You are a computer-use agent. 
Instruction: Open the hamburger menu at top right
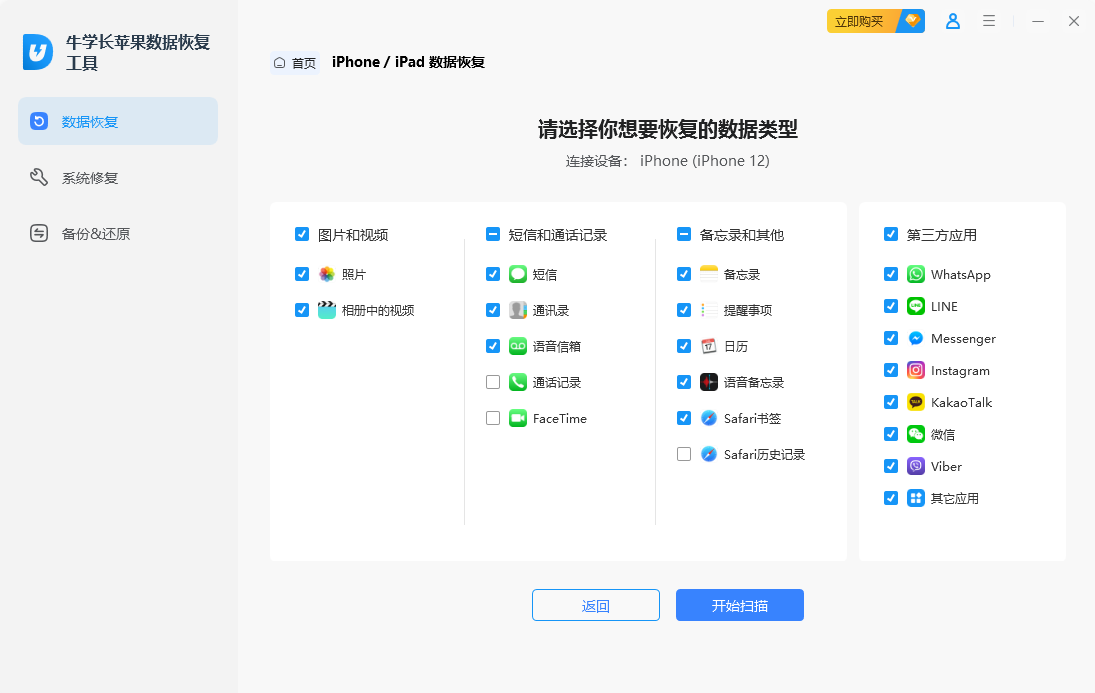click(x=989, y=21)
